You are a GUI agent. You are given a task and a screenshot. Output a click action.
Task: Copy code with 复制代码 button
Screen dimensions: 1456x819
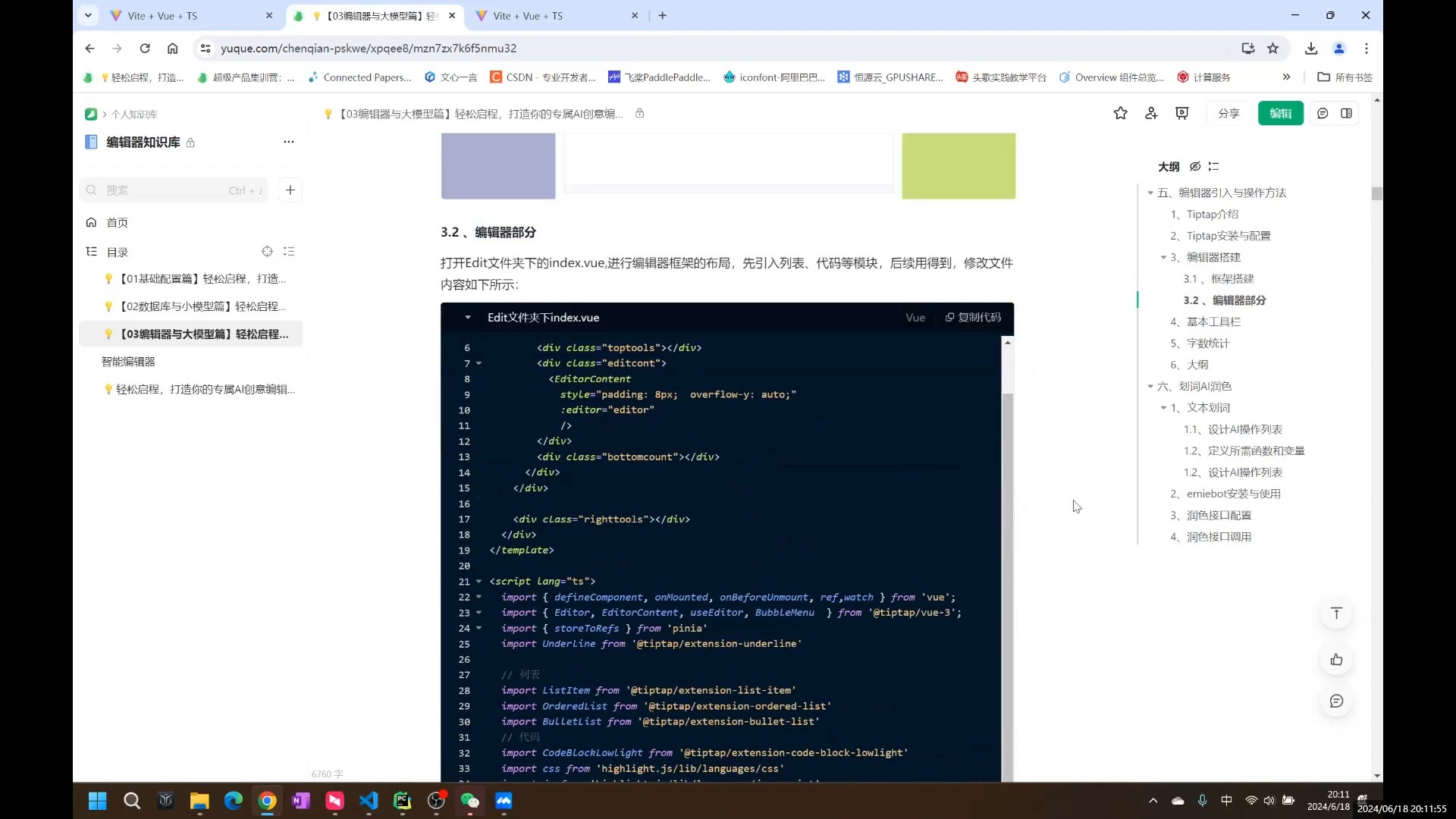tap(973, 318)
